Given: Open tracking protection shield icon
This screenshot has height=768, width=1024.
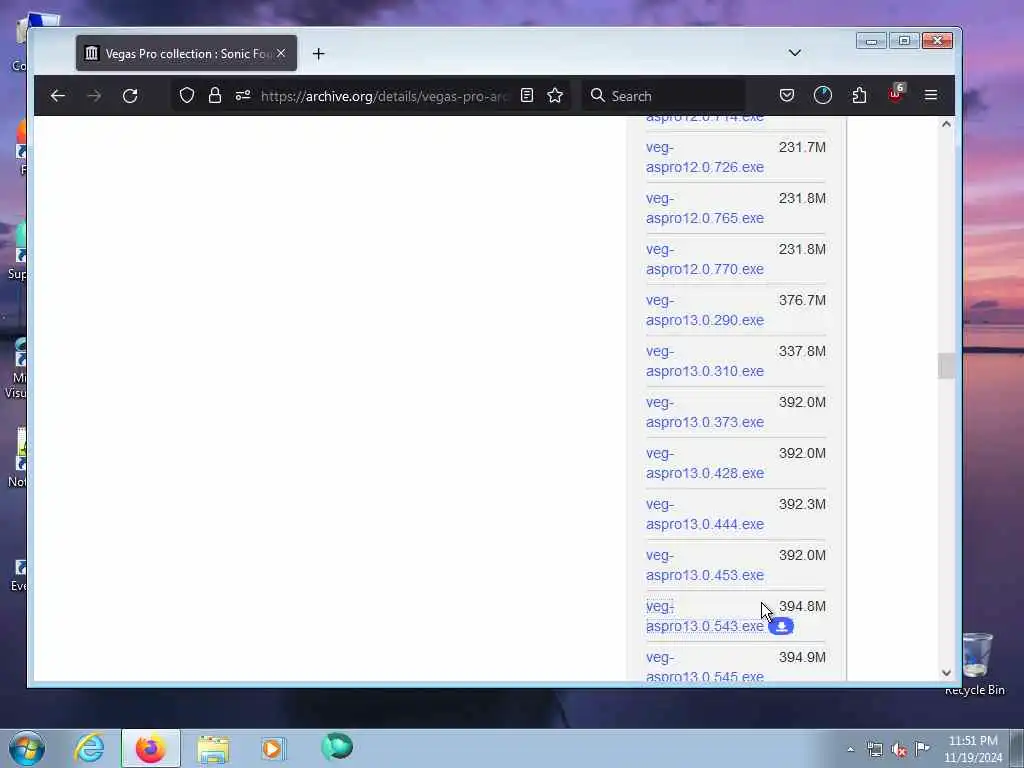Looking at the screenshot, I should 187,95.
